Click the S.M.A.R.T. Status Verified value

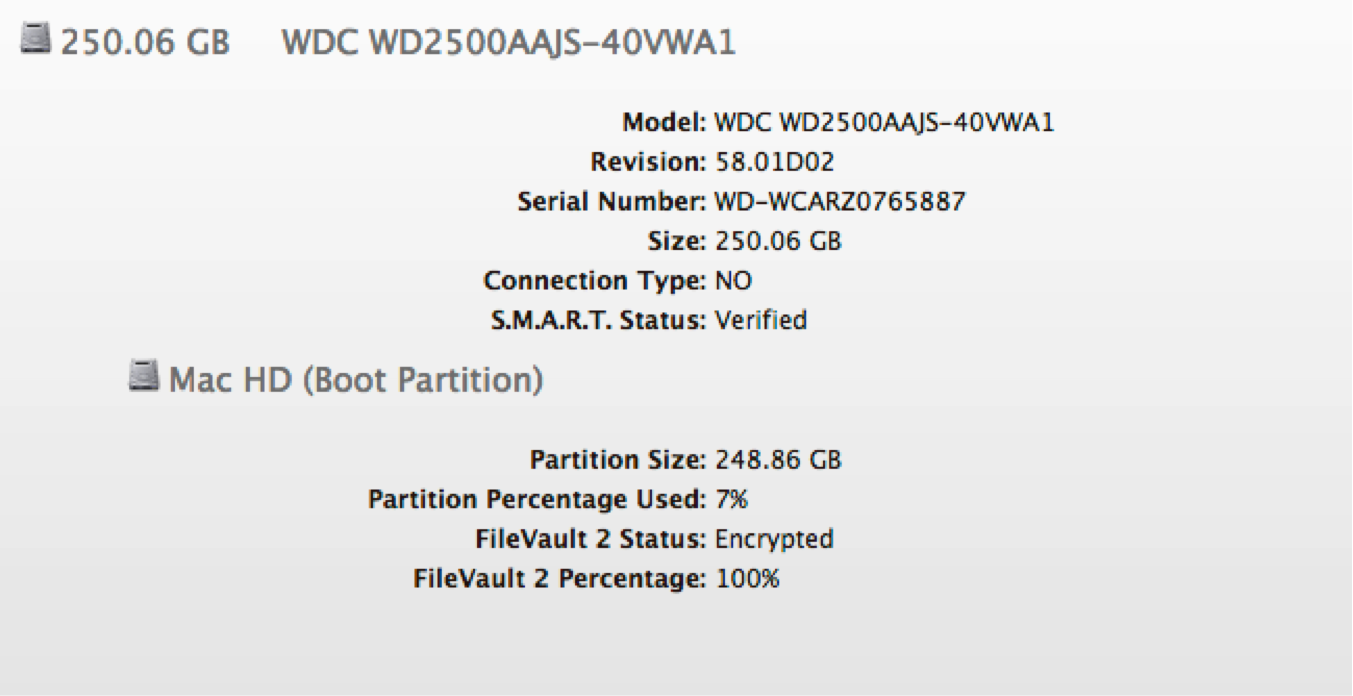[x=760, y=320]
